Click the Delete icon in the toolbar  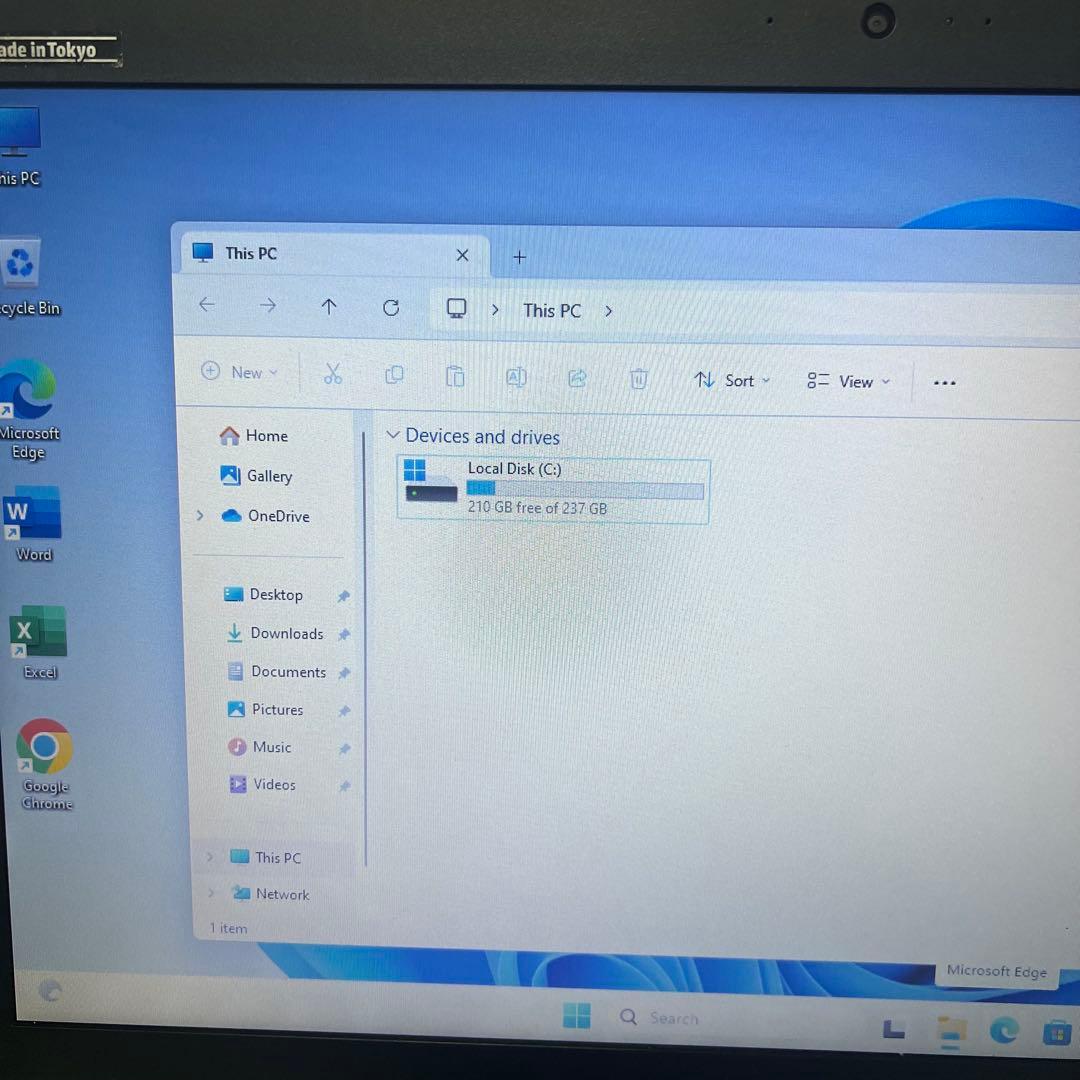(x=638, y=379)
